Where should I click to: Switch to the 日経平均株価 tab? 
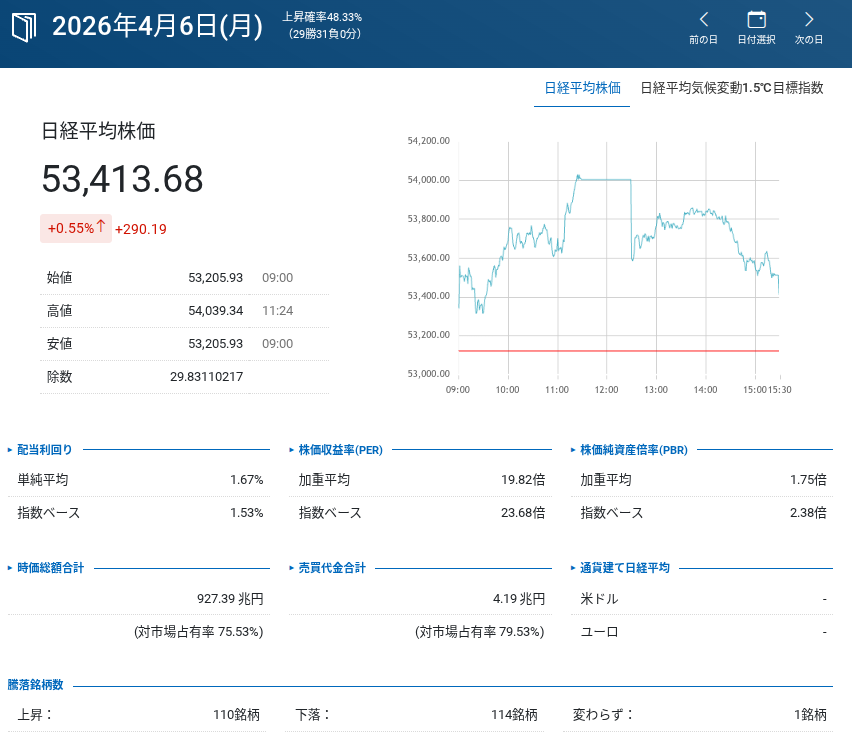[x=582, y=88]
